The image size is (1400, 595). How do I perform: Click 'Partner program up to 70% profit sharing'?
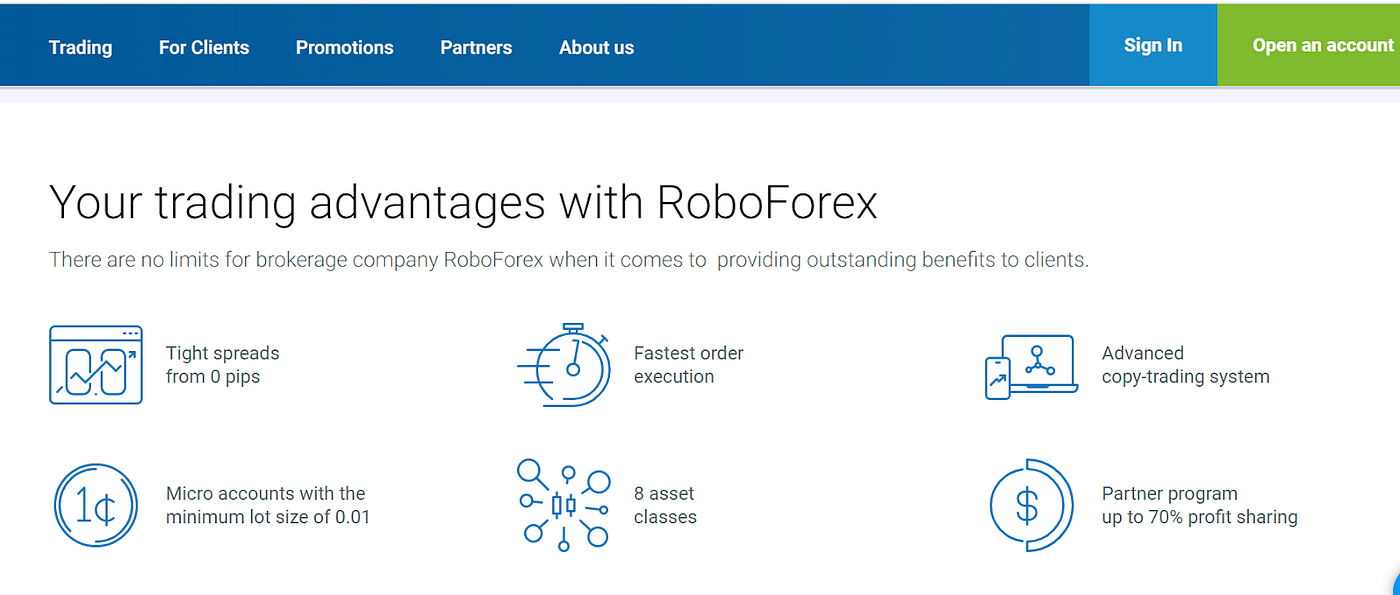click(1200, 505)
